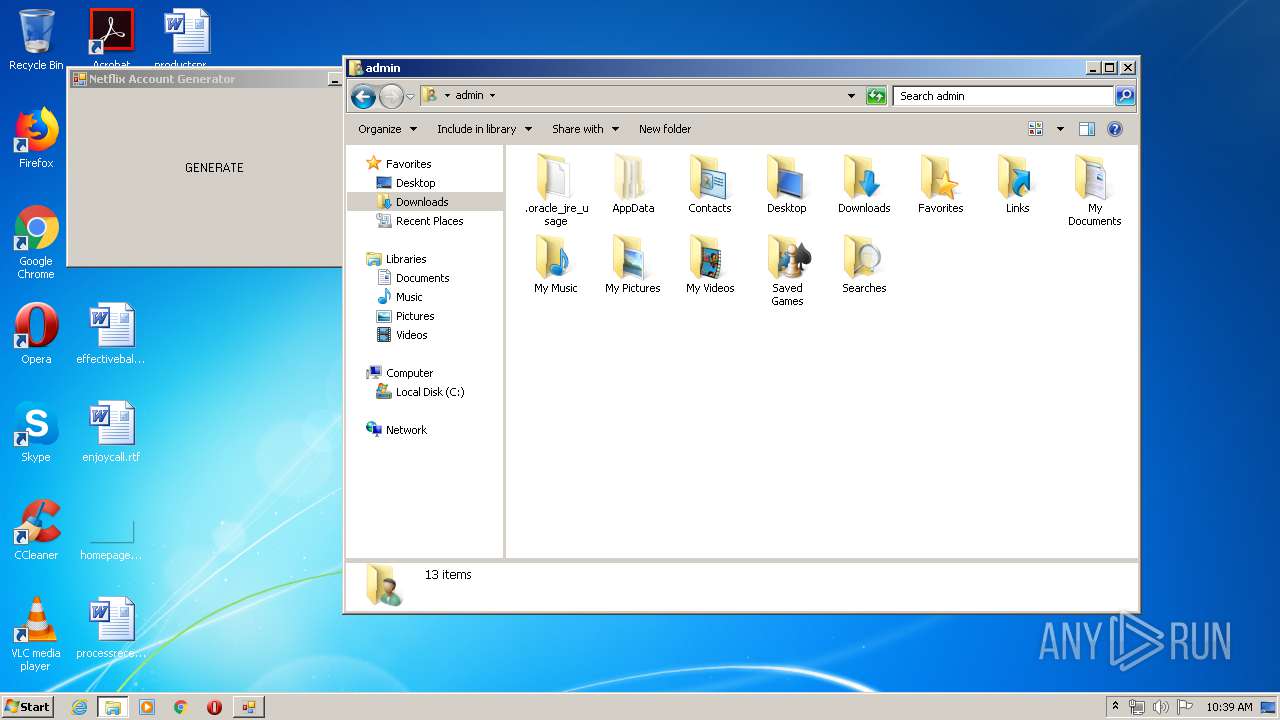Open enjoycall.rtf on the desktop

pos(111,432)
